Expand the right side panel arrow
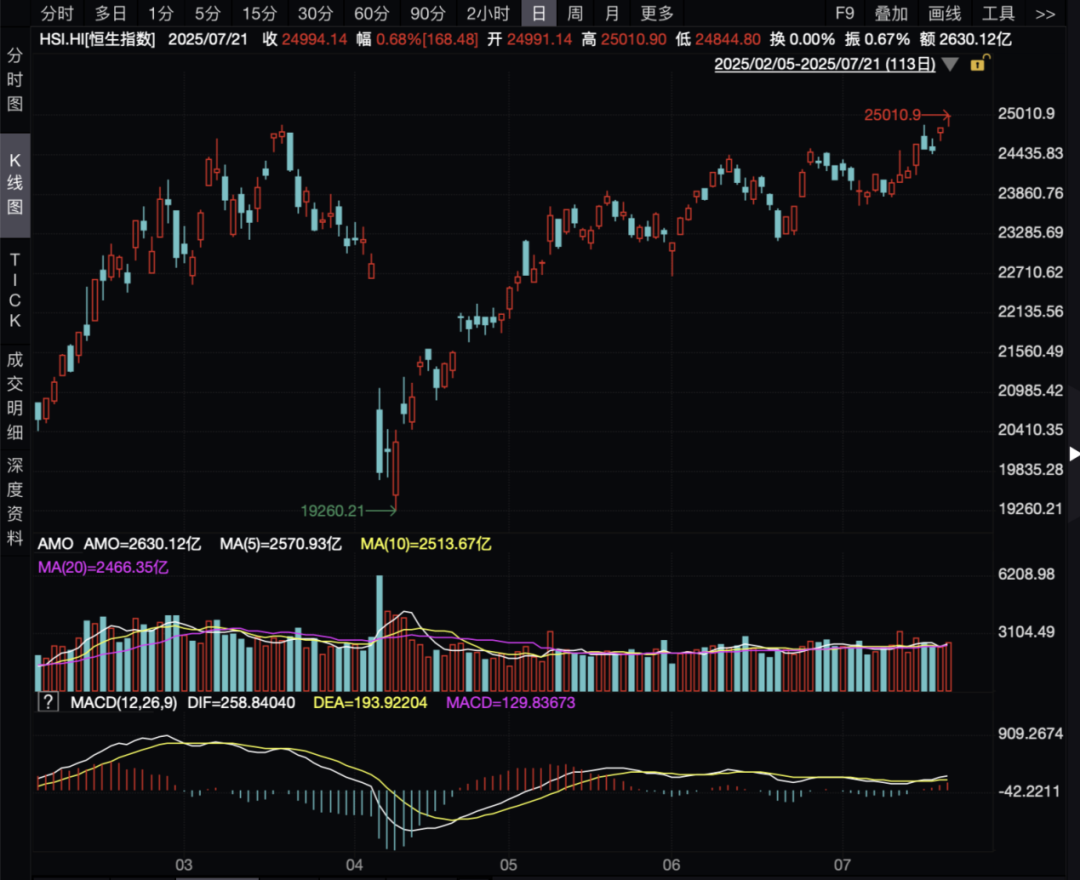Viewport: 1080px width, 880px height. click(x=1073, y=452)
